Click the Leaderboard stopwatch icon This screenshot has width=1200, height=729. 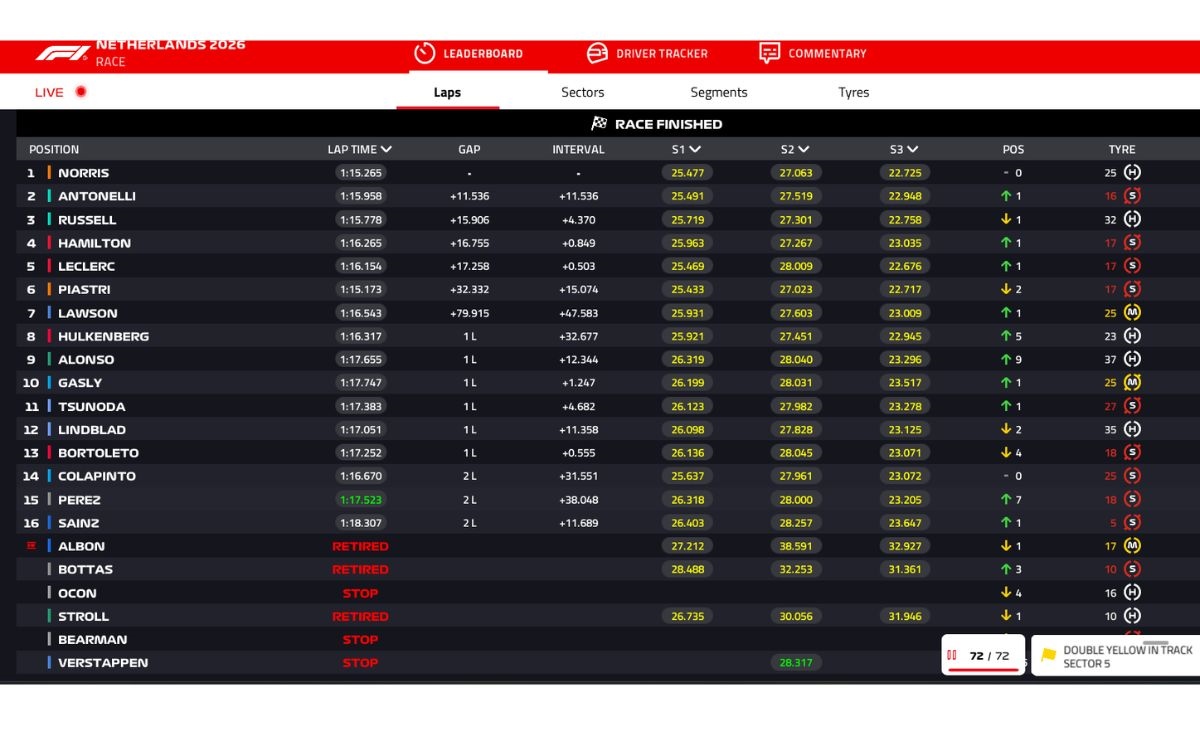click(425, 53)
